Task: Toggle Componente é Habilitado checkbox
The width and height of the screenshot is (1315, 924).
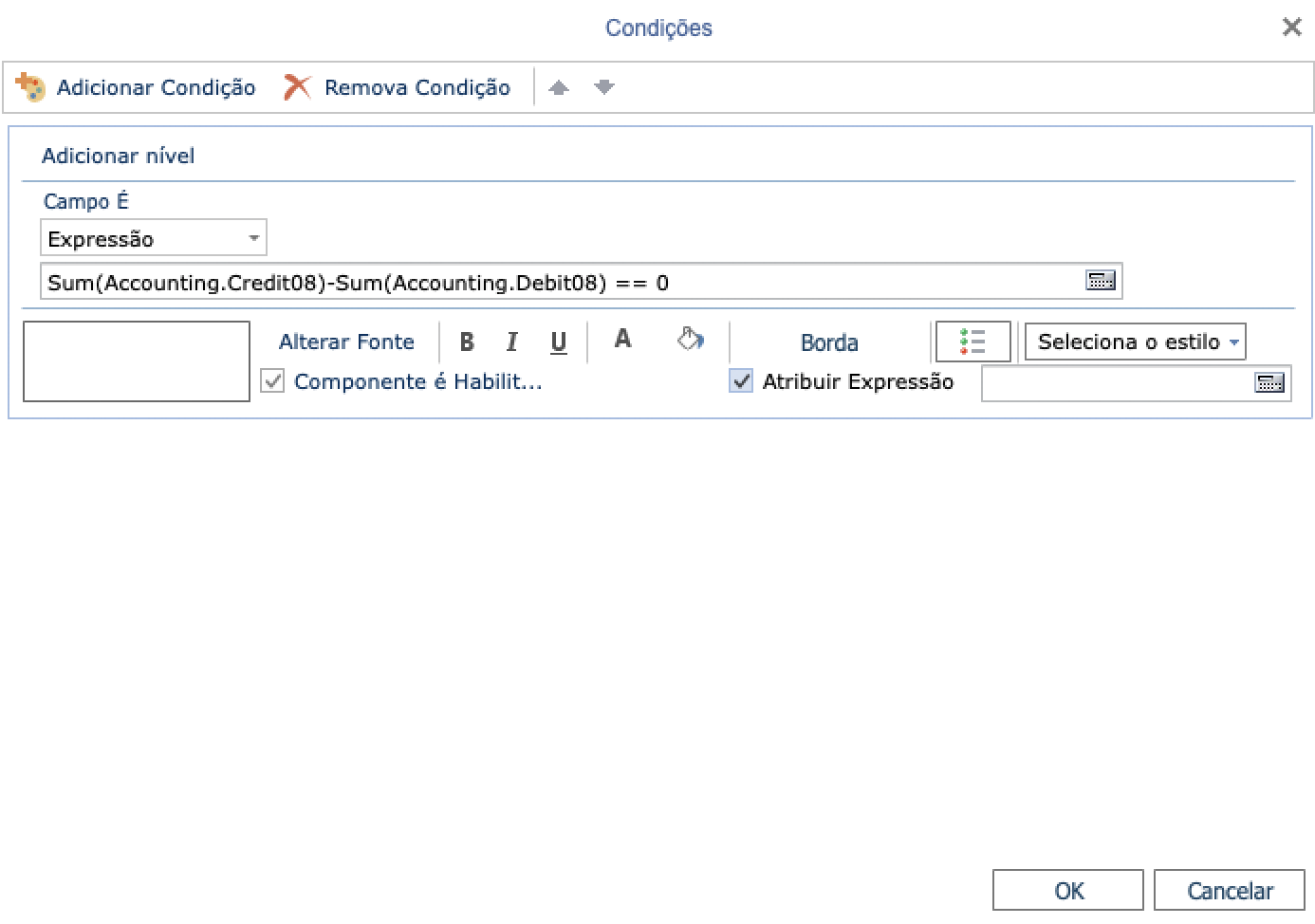Action: pos(272,381)
